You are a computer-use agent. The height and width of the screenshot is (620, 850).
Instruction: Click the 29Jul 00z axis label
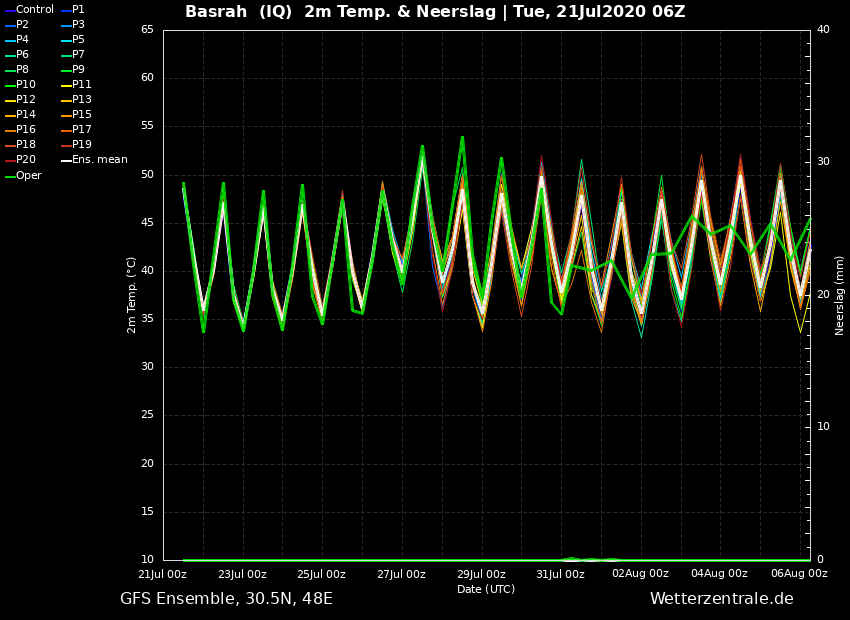coord(481,574)
